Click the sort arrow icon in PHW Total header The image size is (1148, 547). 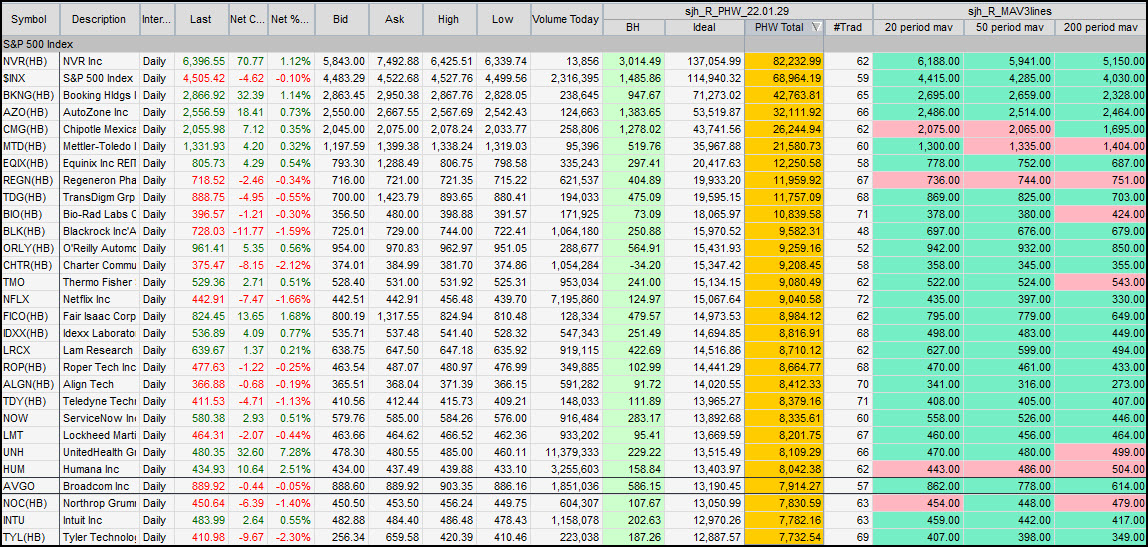click(x=816, y=27)
